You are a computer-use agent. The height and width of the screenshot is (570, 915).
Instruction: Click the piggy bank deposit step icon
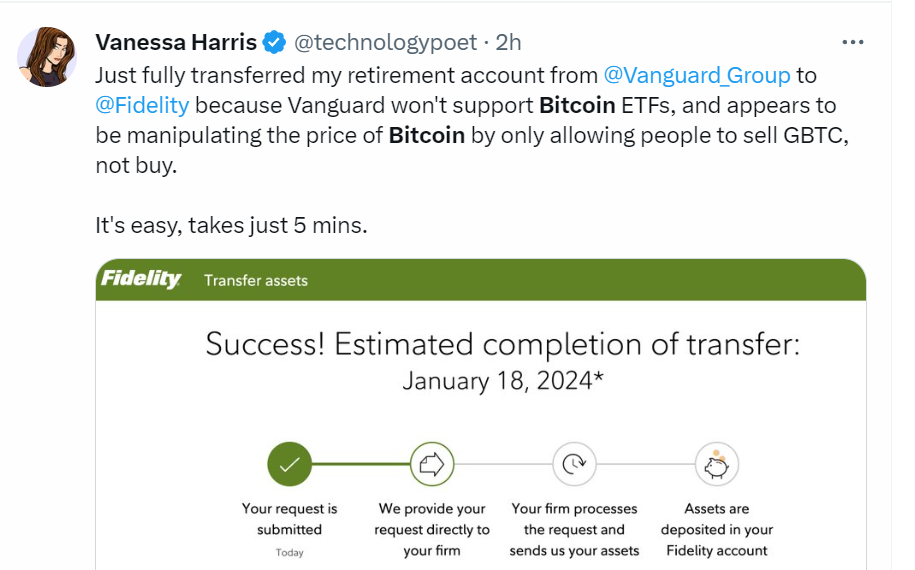(717, 464)
